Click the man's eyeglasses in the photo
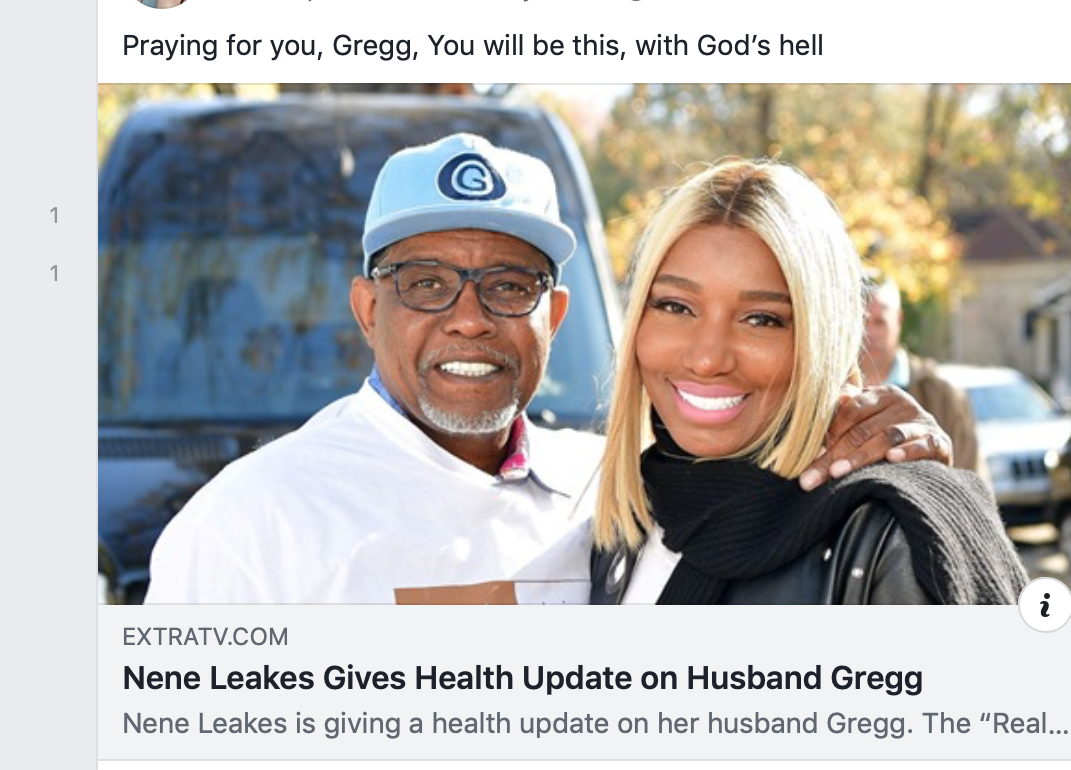This screenshot has height=770, width=1071. pyautogui.click(x=462, y=288)
